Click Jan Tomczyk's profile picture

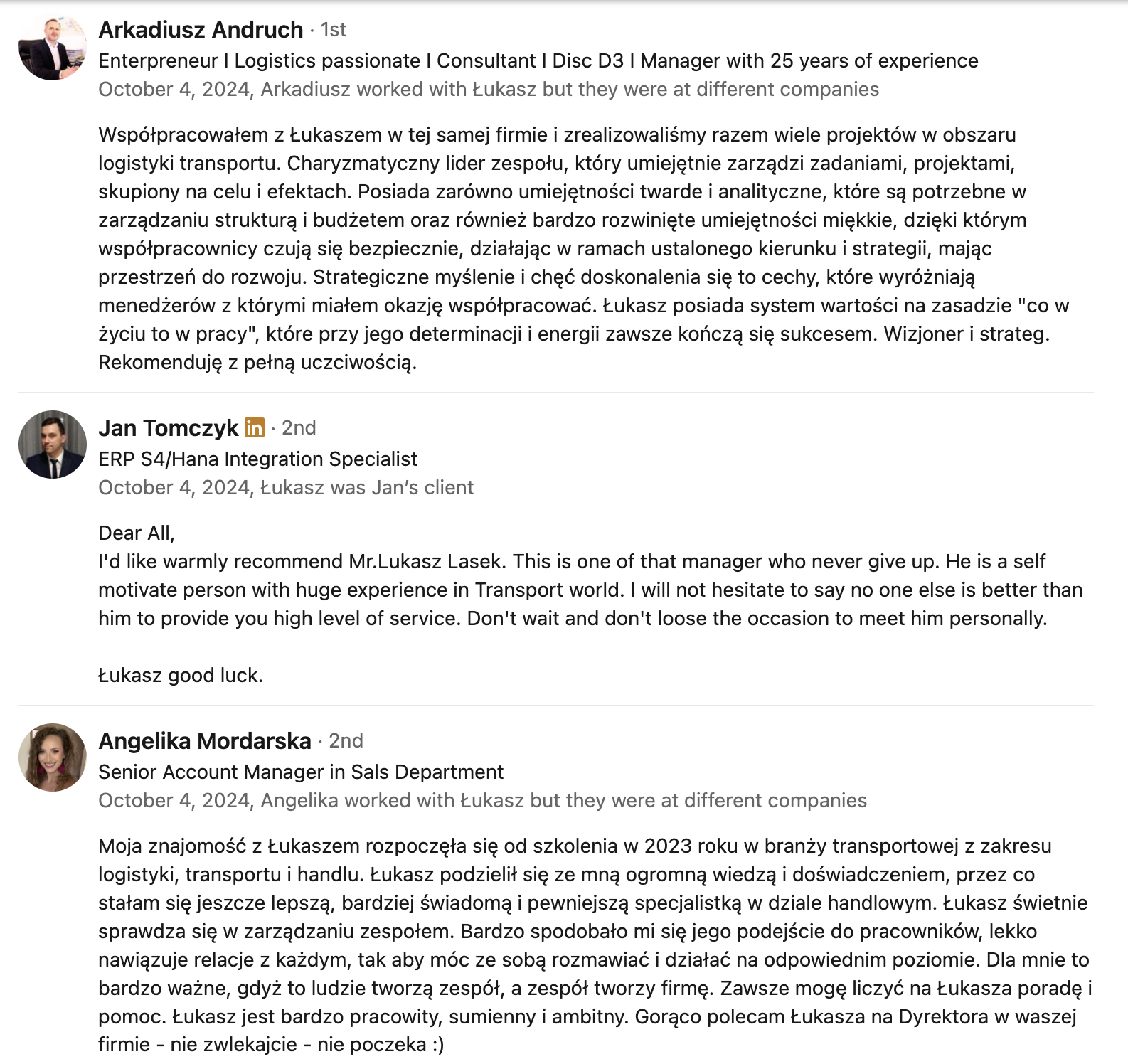pyautogui.click(x=53, y=445)
